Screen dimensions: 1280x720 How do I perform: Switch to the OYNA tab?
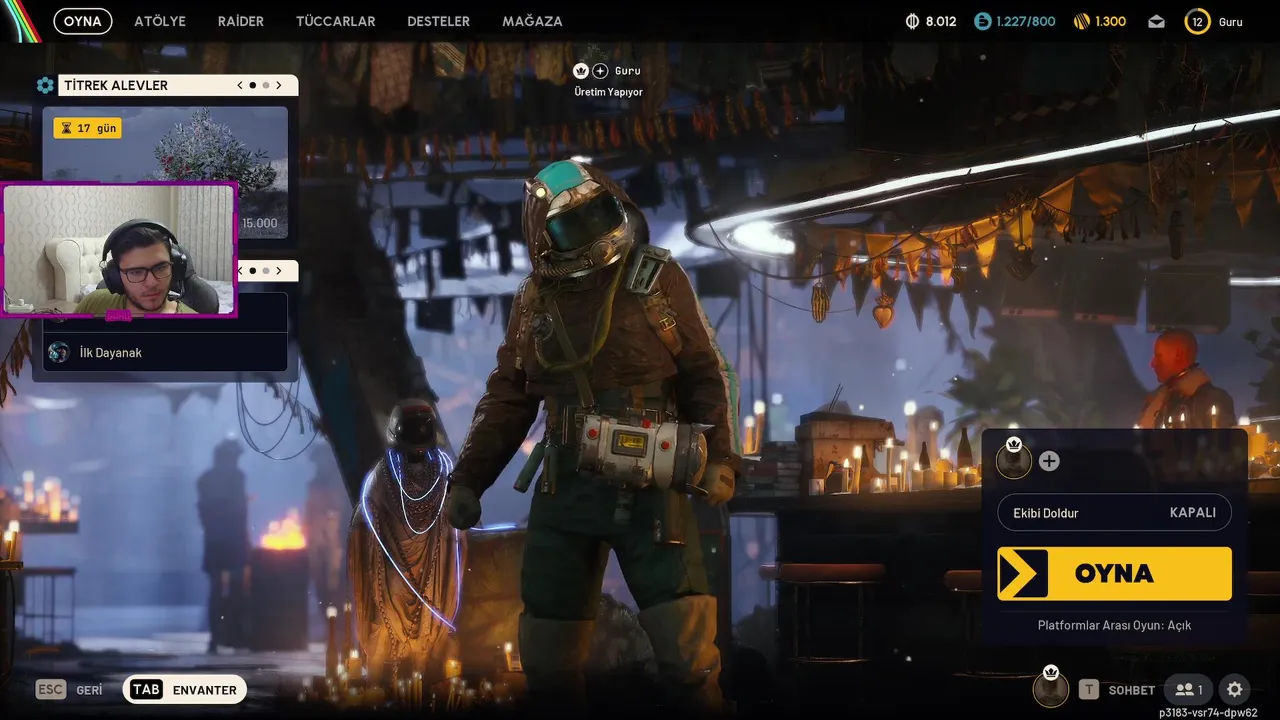click(x=83, y=21)
